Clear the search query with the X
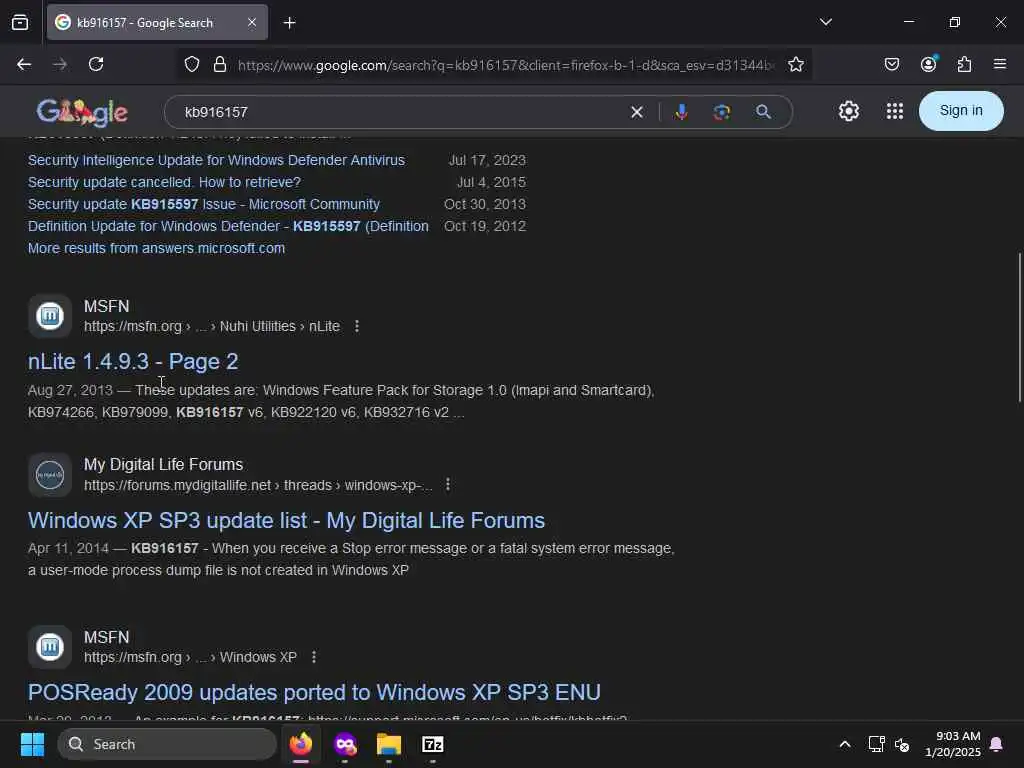1024x768 pixels. [637, 112]
